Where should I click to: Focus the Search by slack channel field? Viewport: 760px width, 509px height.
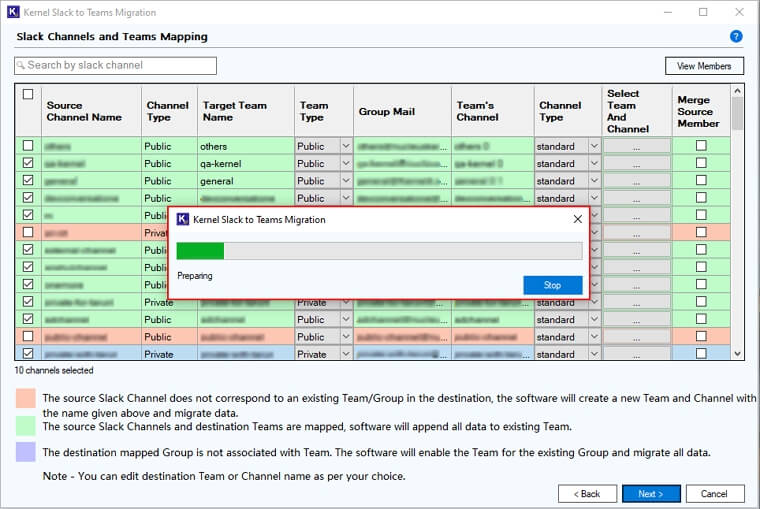pyautogui.click(x=115, y=65)
